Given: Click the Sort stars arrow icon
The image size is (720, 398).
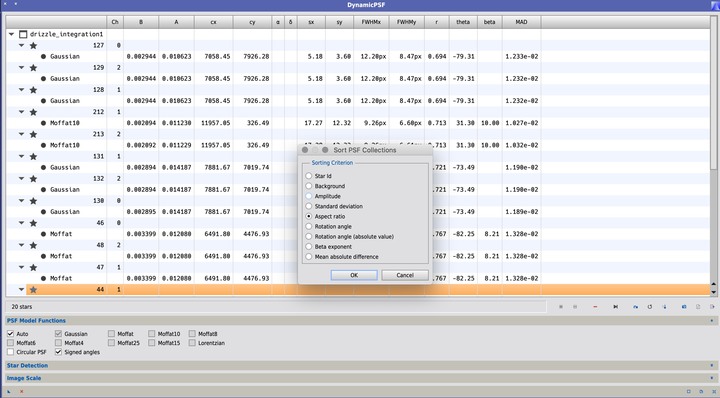Looking at the screenshot, I should coord(664,307).
